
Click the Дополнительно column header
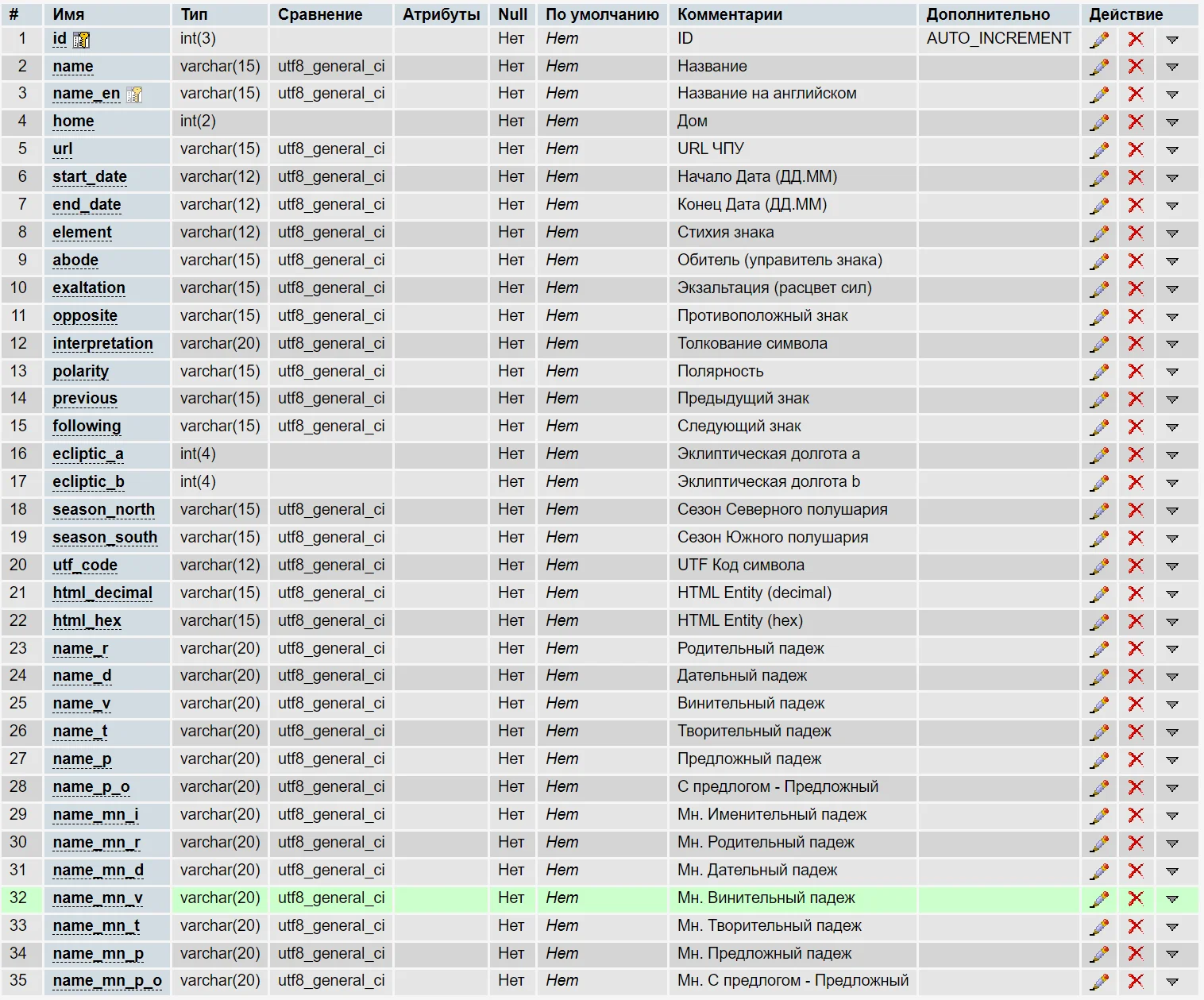(x=988, y=14)
